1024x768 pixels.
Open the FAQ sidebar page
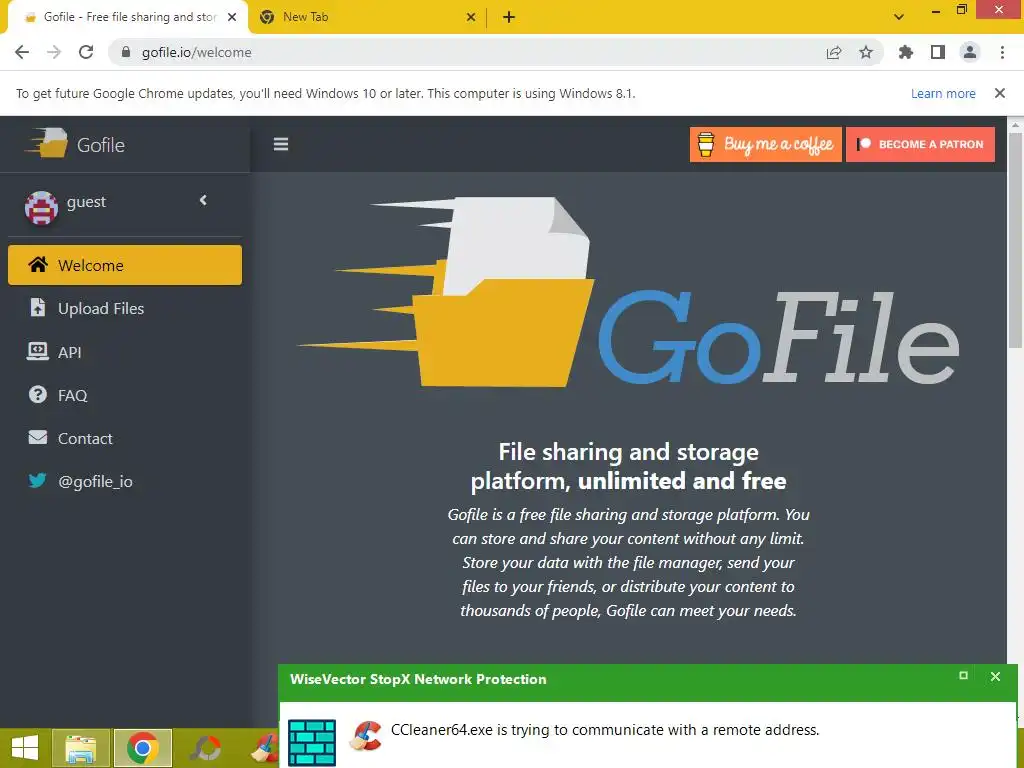[125, 395]
